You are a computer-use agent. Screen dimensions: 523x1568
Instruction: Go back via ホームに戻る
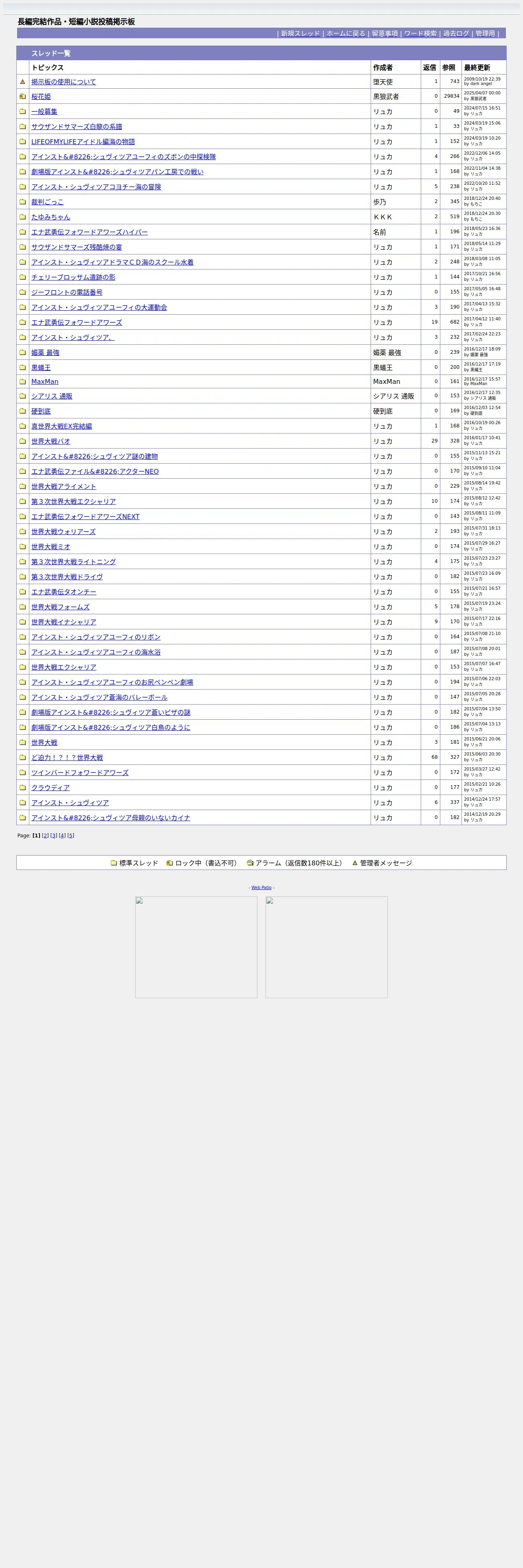coord(346,33)
